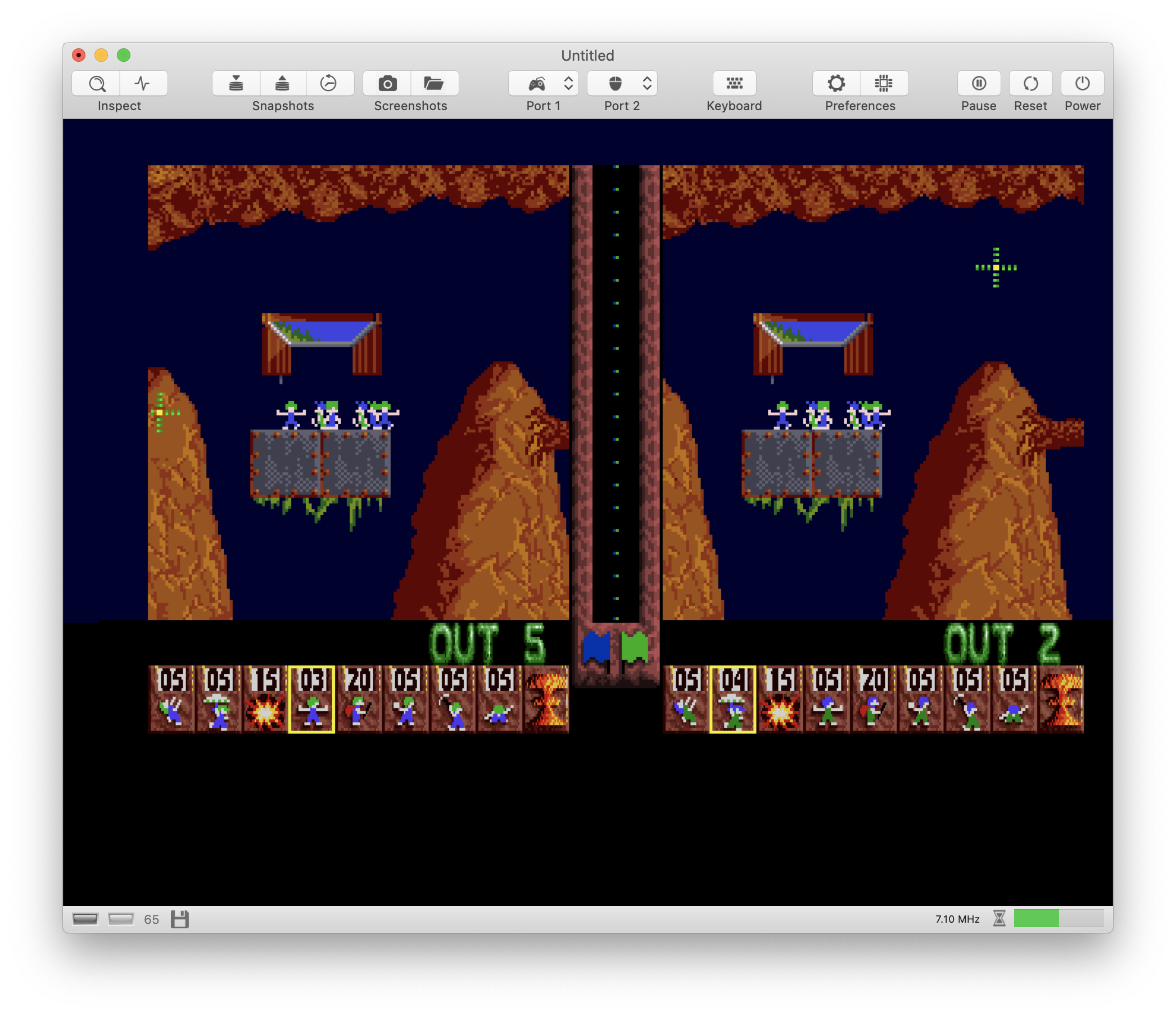
Task: Click the "7.10 MHz" clock speed readout
Action: (957, 919)
